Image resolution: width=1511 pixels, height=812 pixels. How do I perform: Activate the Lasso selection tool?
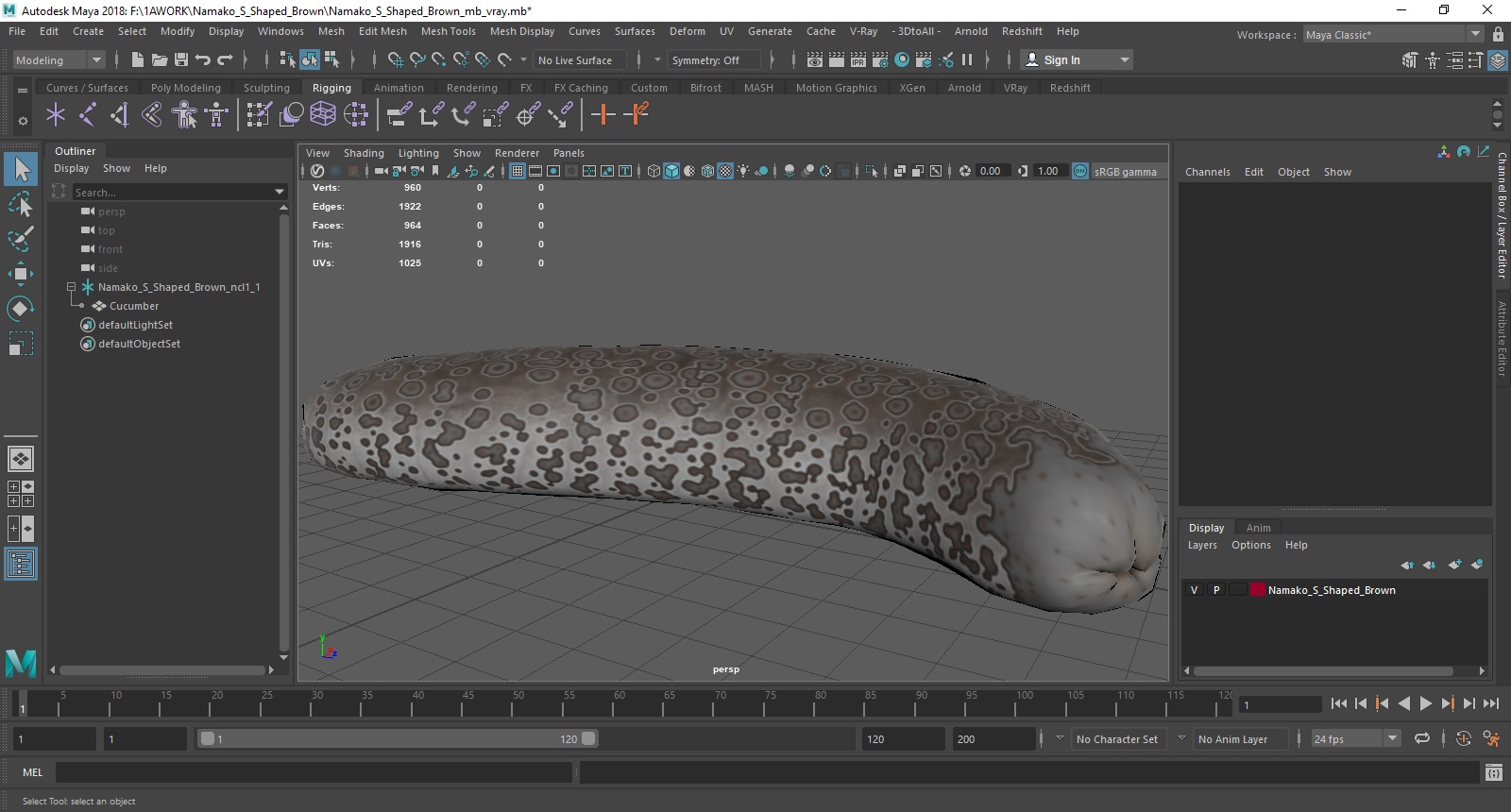21,204
